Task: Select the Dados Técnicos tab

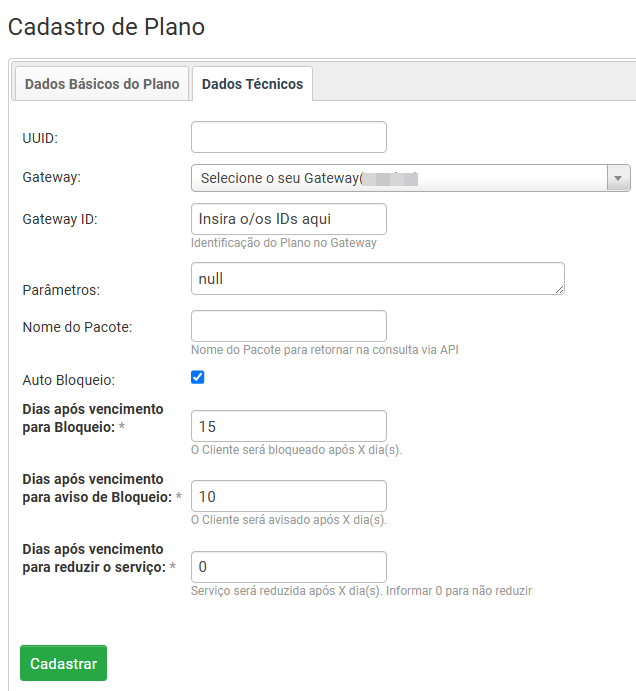Action: (252, 84)
